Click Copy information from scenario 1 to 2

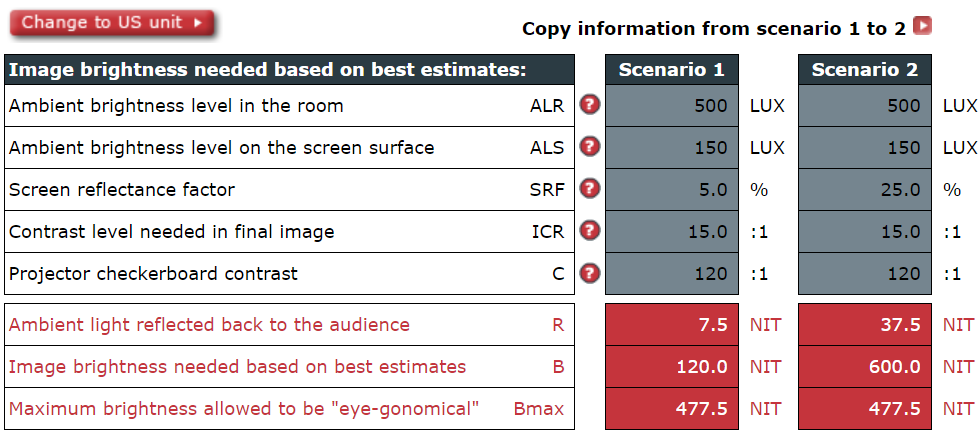pyautogui.click(x=714, y=29)
